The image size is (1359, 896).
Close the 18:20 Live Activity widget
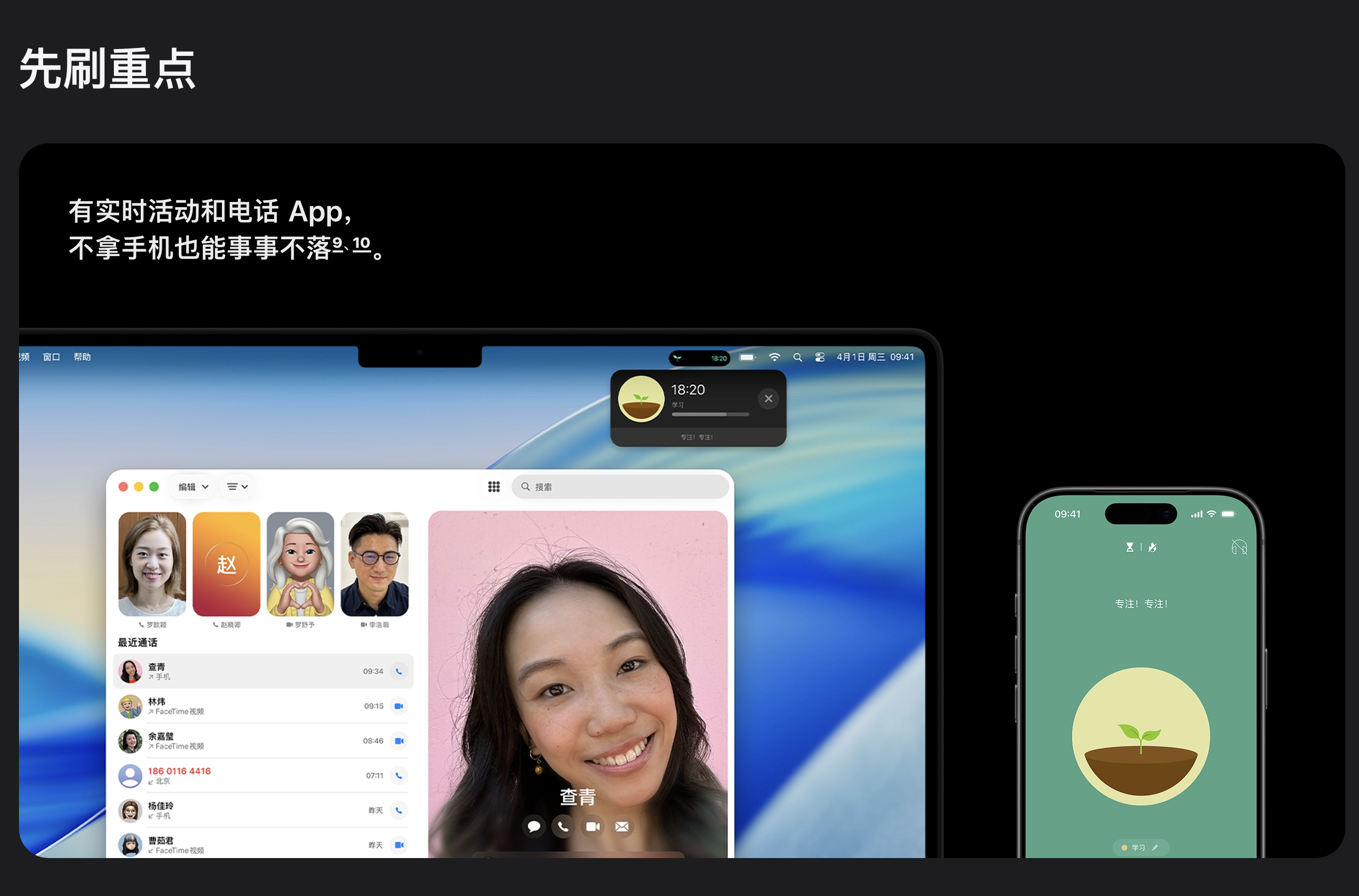(768, 398)
